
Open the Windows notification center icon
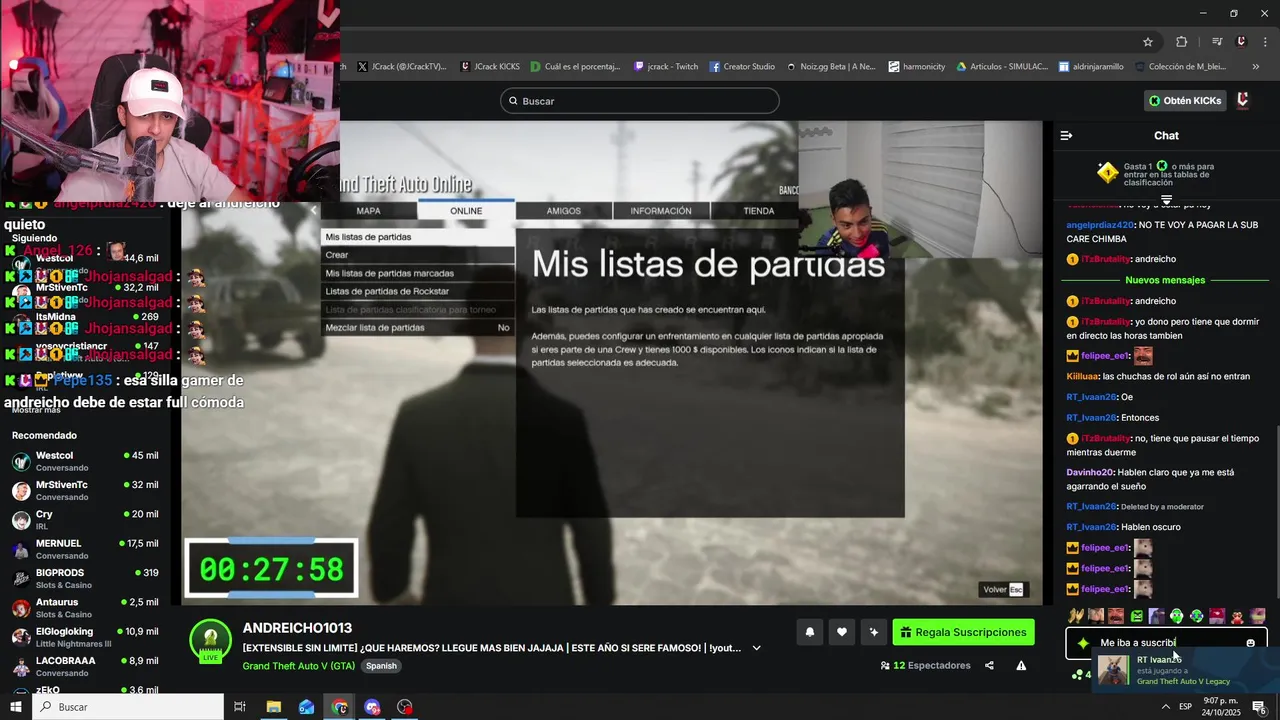tap(1259, 707)
